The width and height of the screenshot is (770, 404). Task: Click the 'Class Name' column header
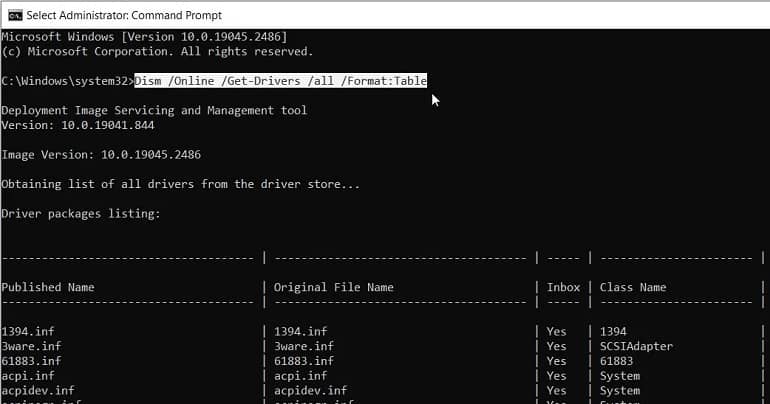[632, 287]
